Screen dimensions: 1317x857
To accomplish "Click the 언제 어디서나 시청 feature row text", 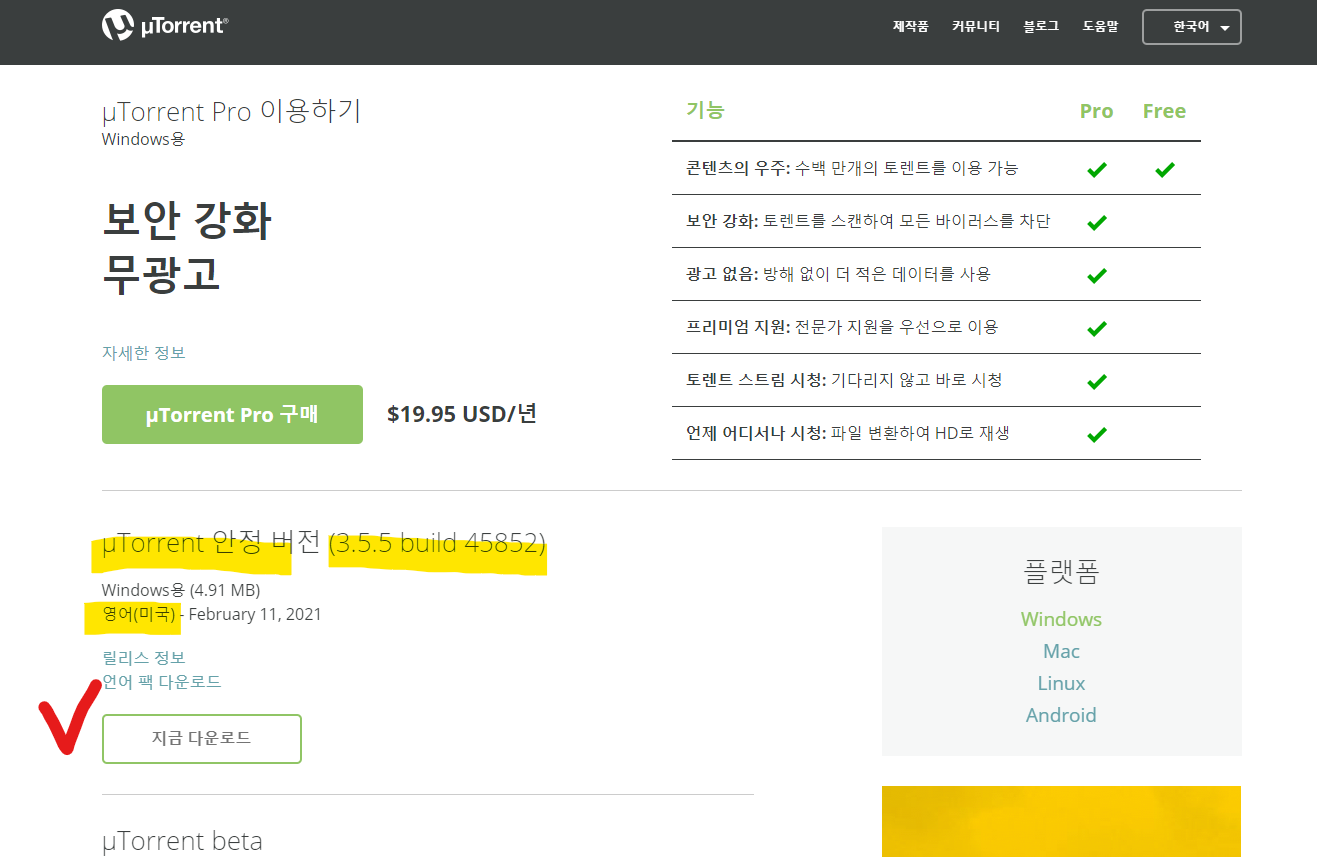I will click(848, 433).
